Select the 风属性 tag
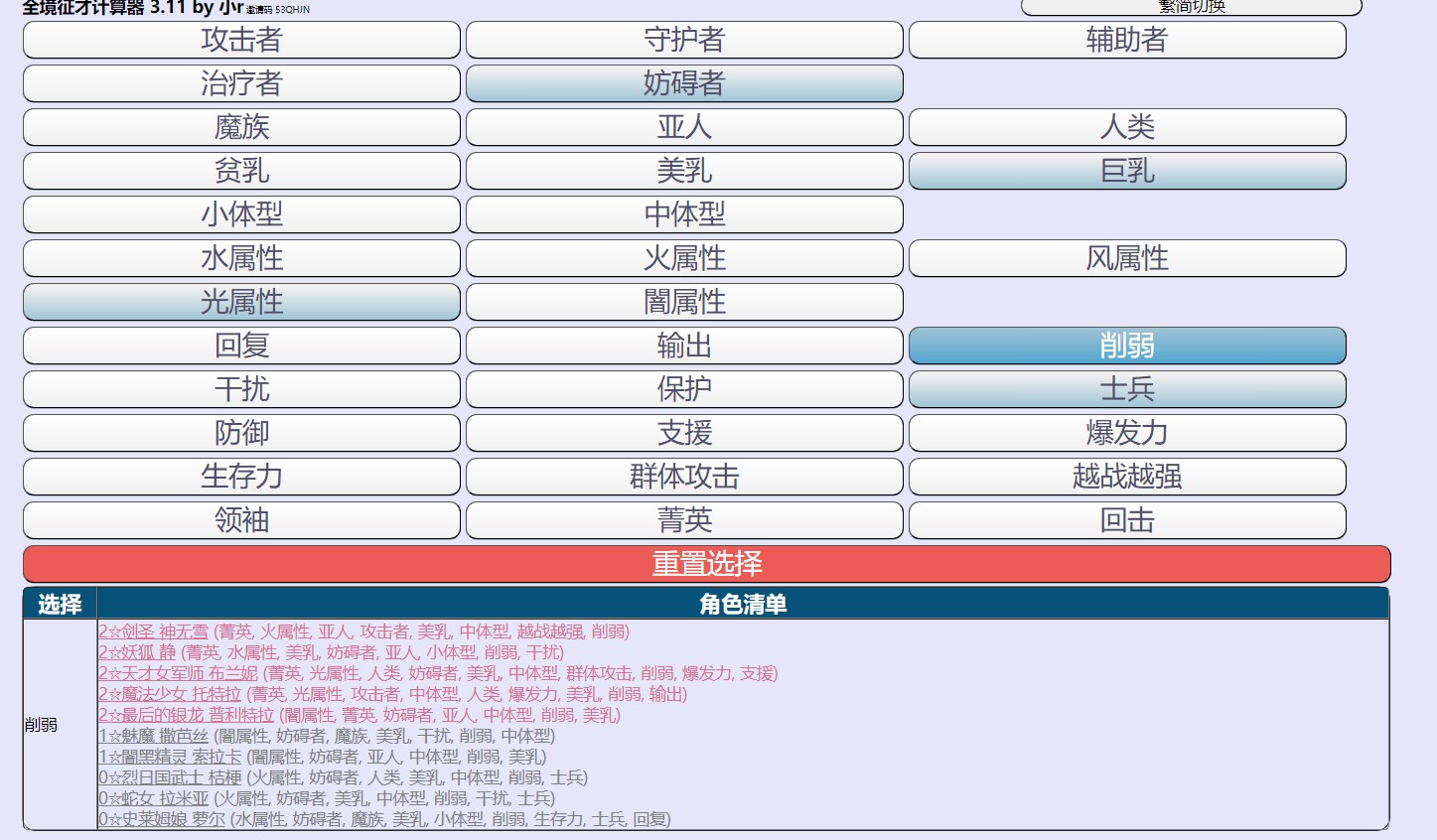This screenshot has height=840, width=1437. pos(1127,258)
